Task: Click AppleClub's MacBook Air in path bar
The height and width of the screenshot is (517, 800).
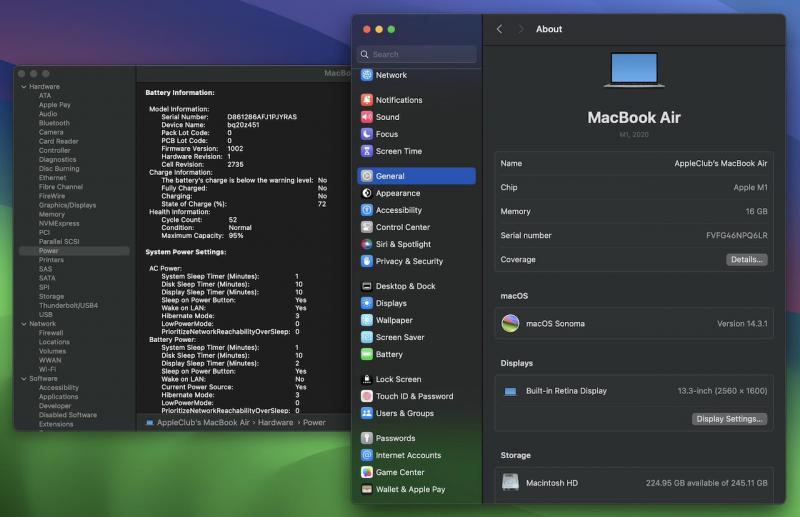Action: [203, 423]
